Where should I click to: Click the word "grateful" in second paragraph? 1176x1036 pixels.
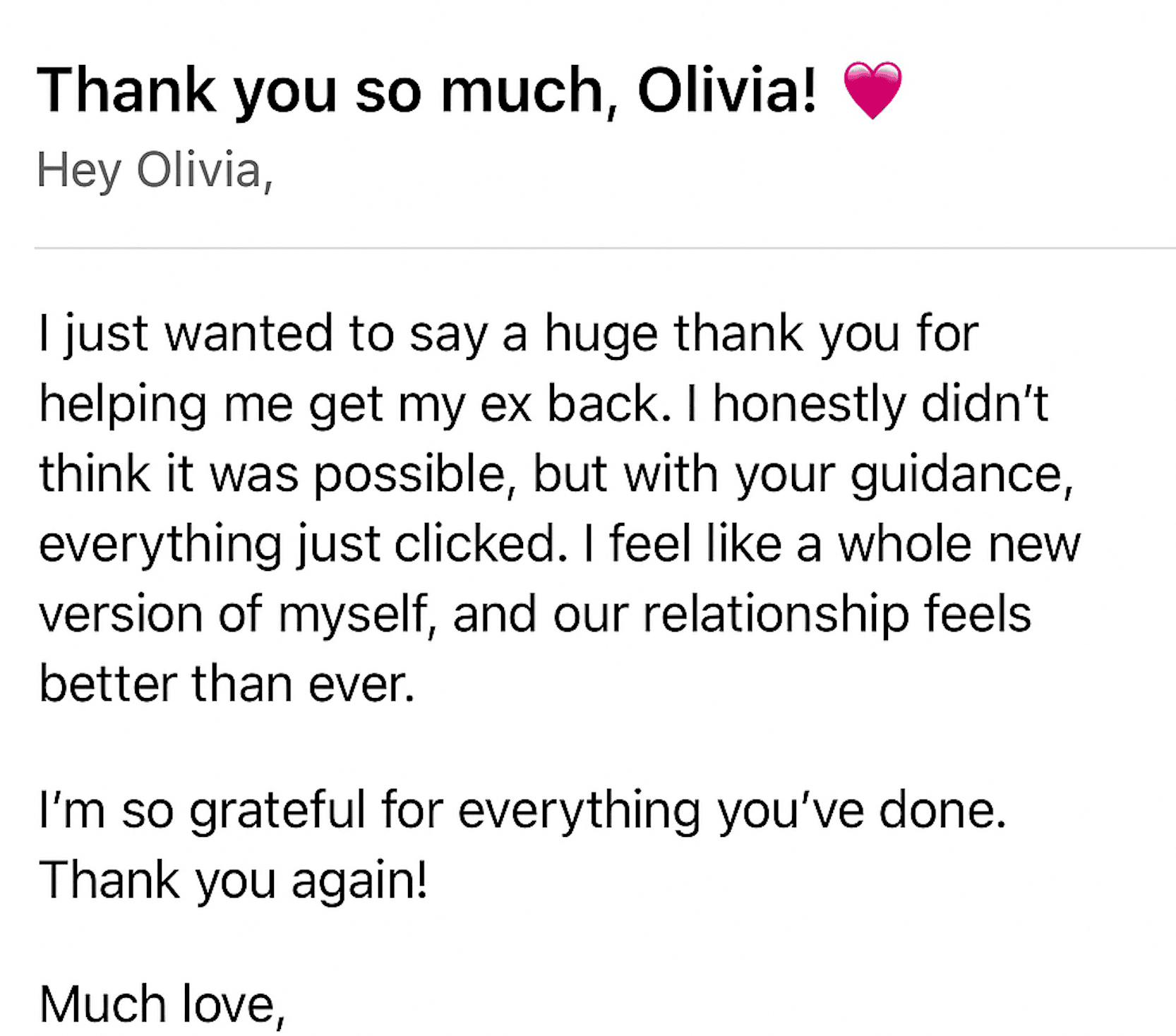tap(277, 812)
